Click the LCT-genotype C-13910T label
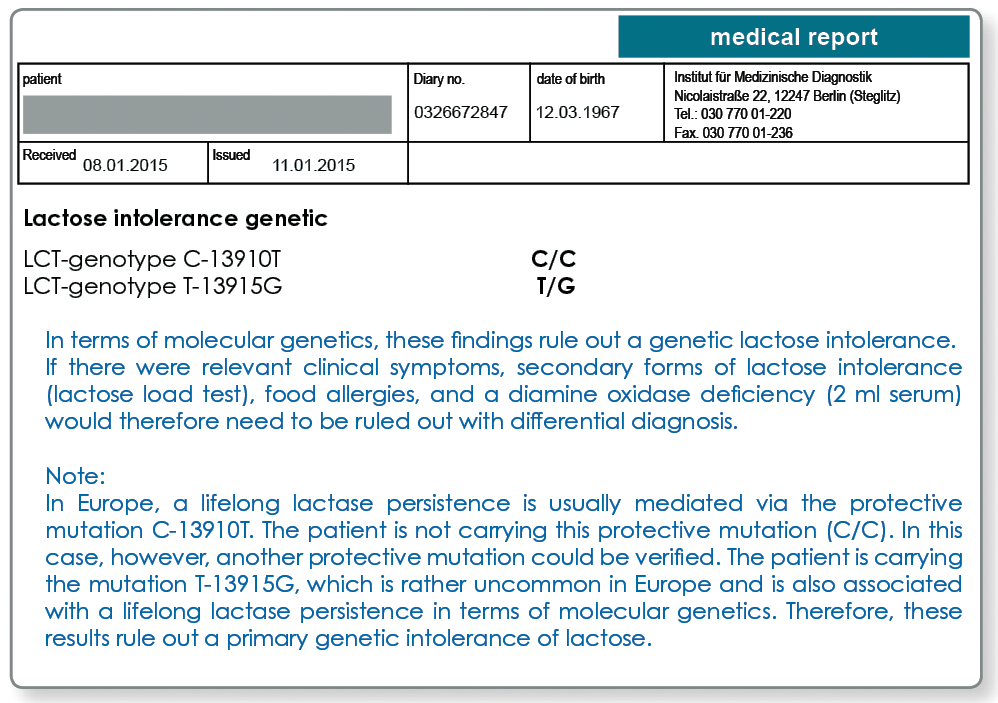 [x=152, y=259]
